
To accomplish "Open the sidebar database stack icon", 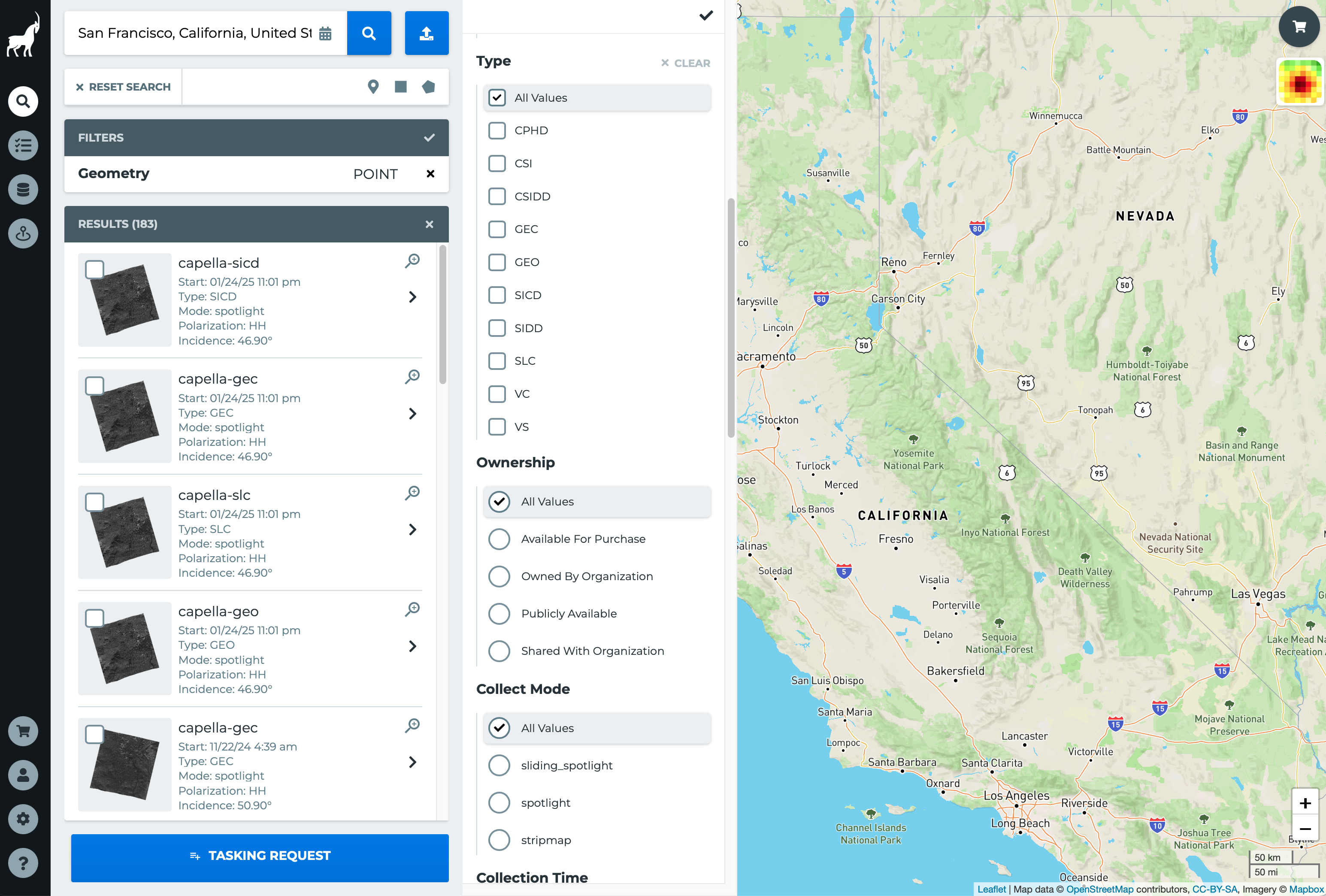I will coord(23,190).
